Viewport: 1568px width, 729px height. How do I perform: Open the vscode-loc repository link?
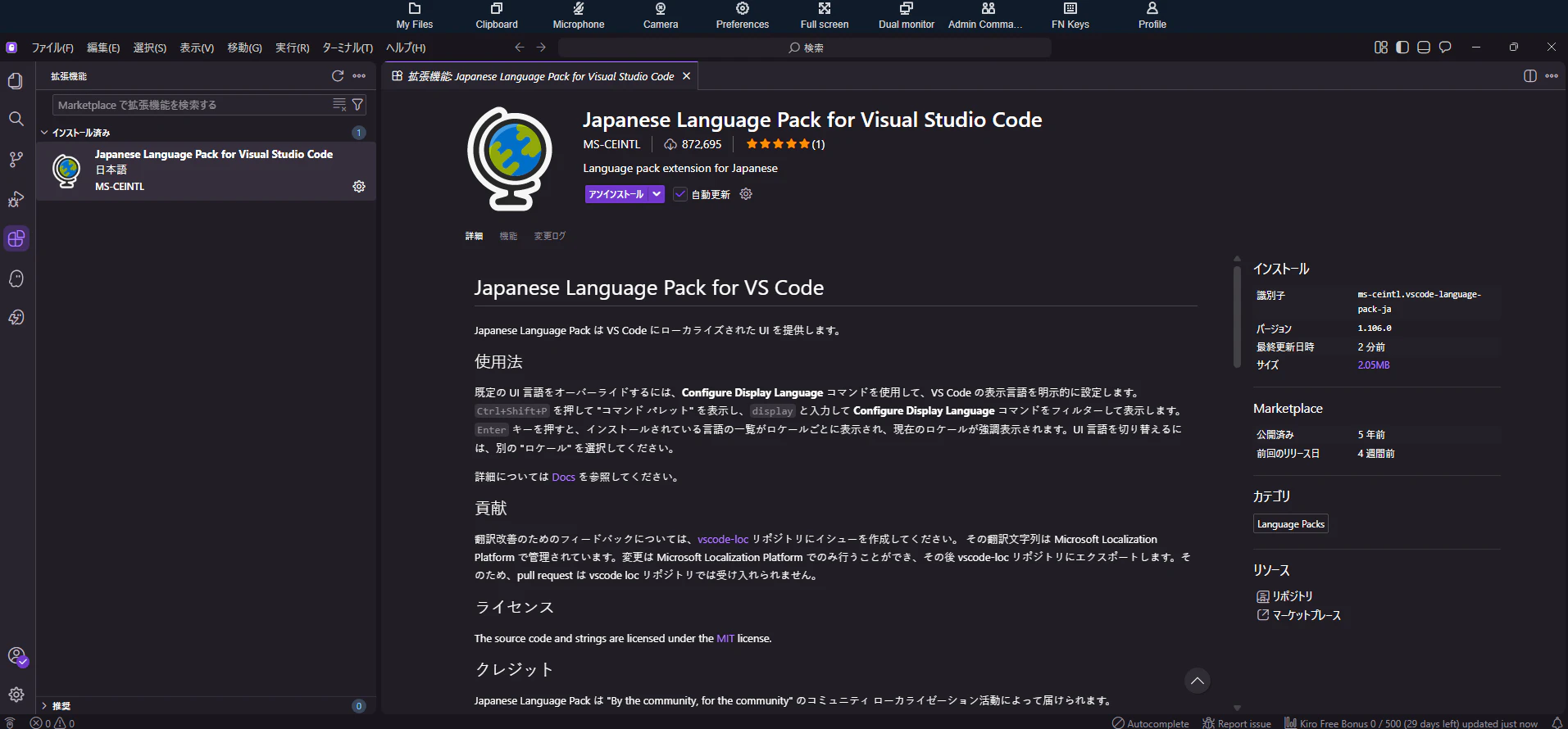[723, 539]
